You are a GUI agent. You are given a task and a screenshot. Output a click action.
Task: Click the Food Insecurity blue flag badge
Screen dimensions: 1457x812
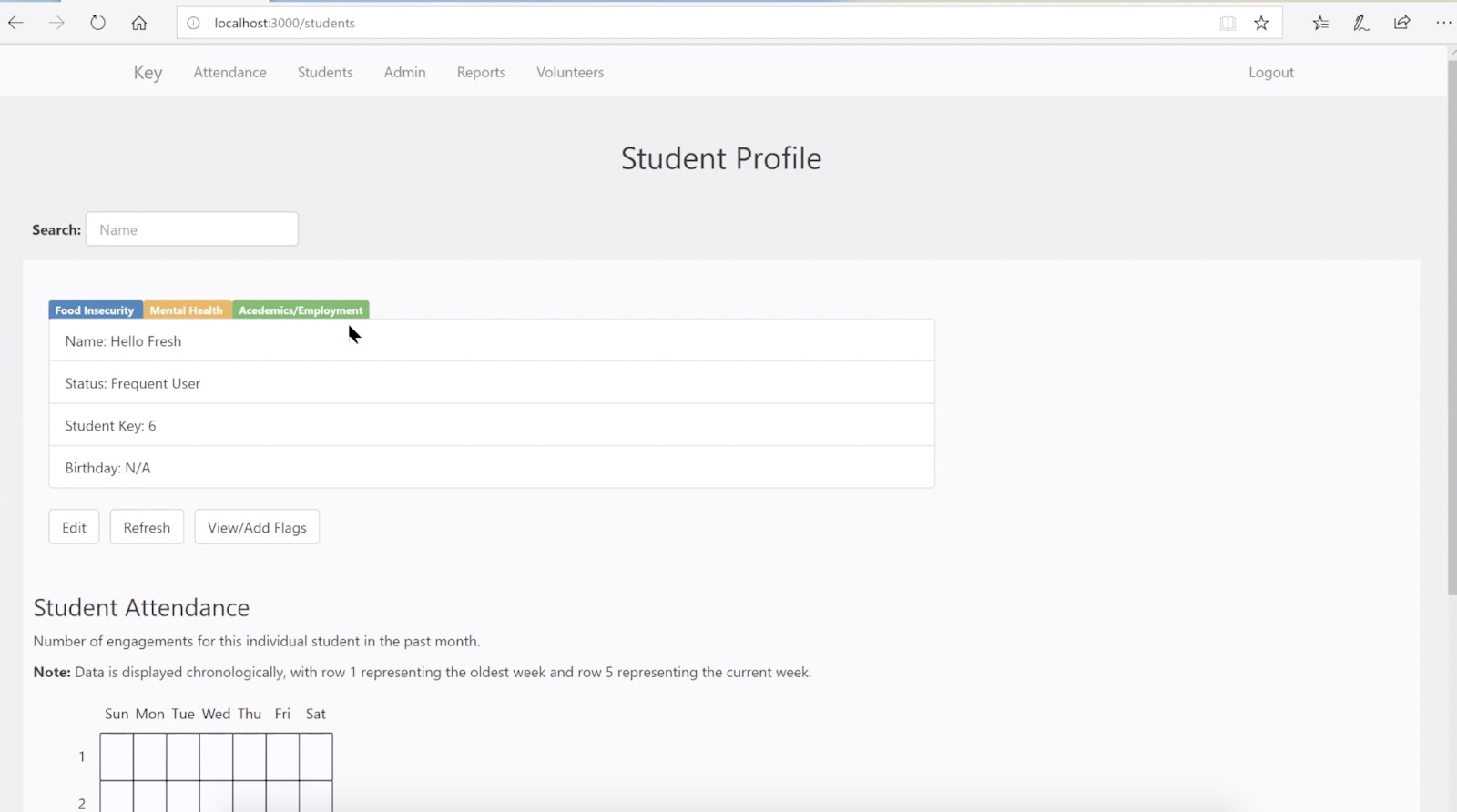(95, 310)
